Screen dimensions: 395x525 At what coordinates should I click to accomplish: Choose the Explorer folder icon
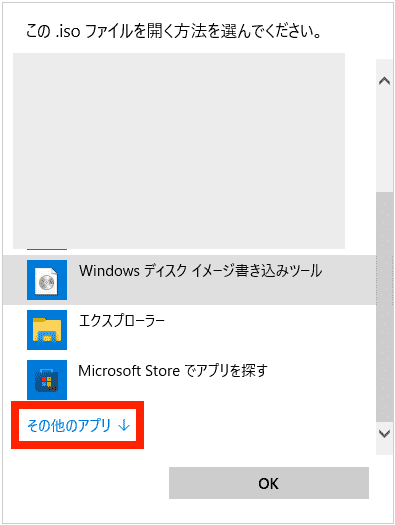click(47, 330)
